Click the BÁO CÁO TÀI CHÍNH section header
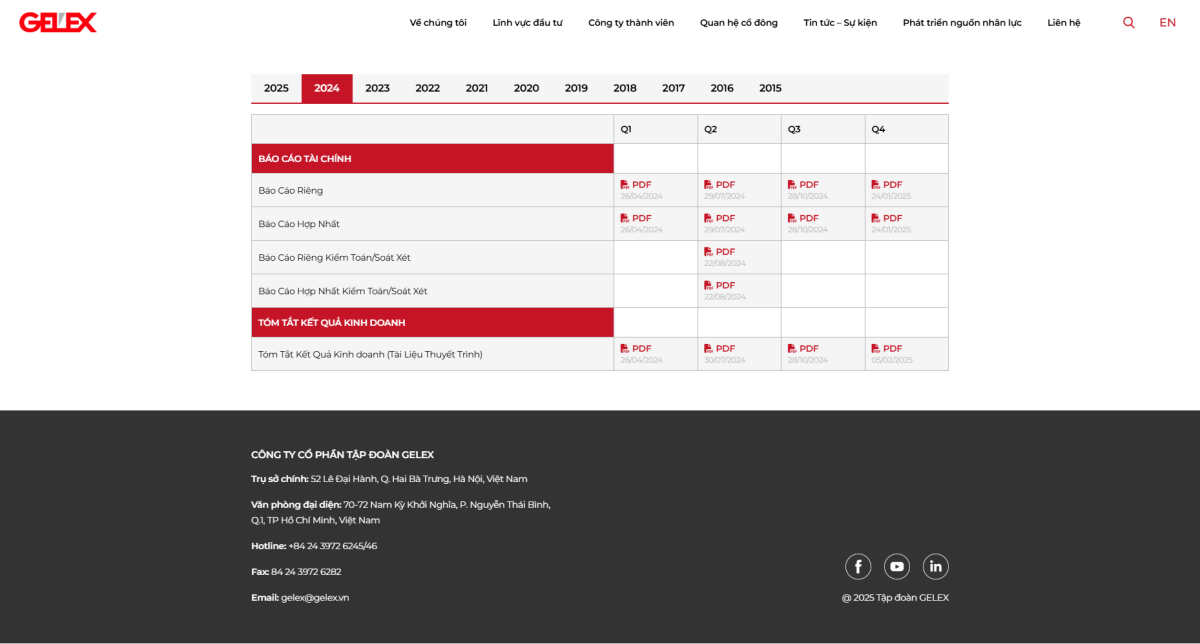Viewport: 1200px width, 644px height. [433, 159]
